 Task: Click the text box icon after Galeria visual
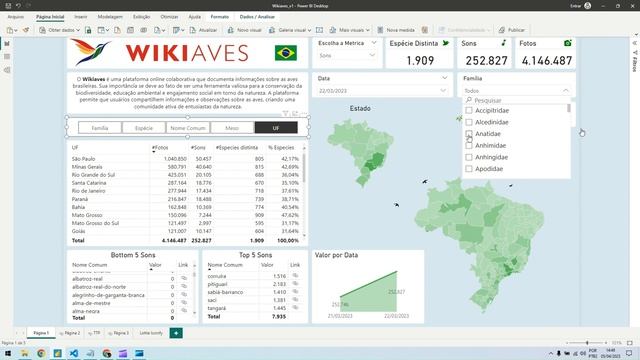click(320, 30)
